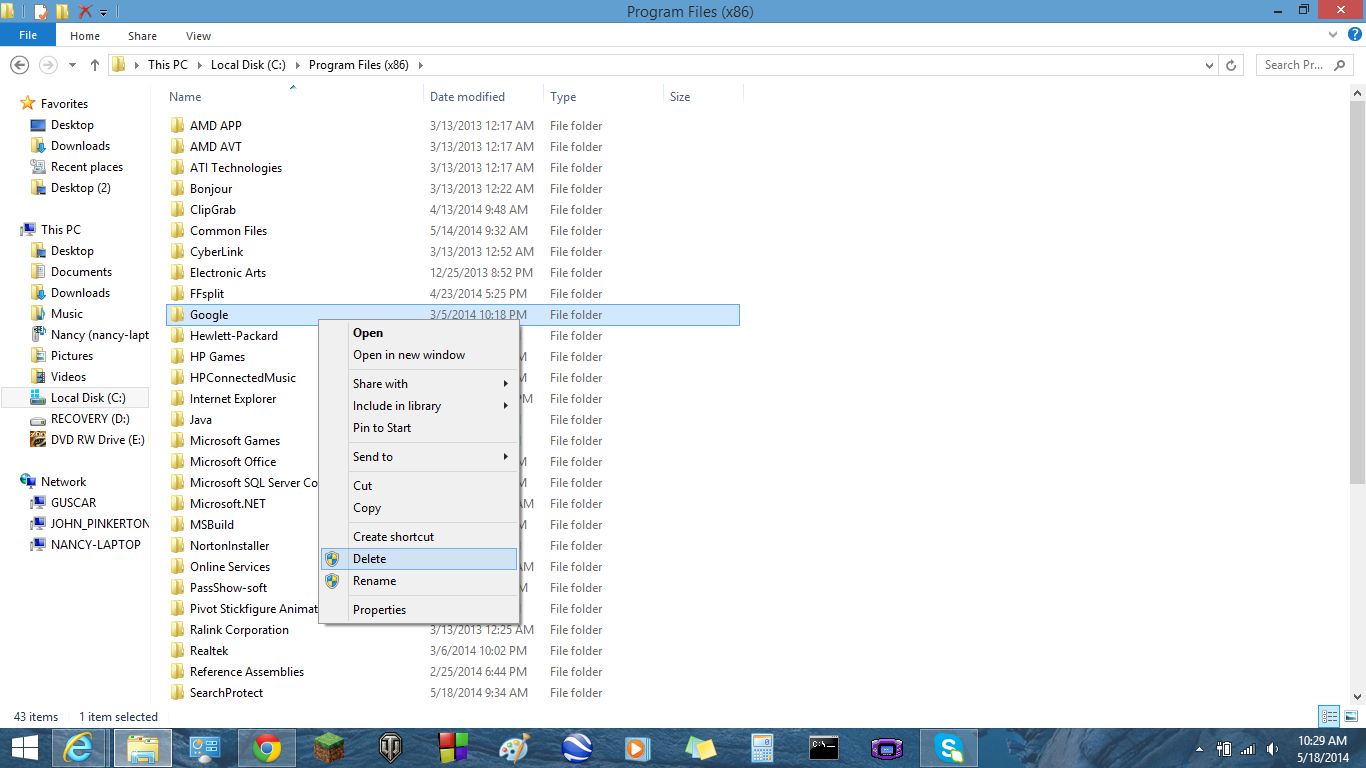Click the New folder quick access icon
1366x768 pixels.
(62, 12)
